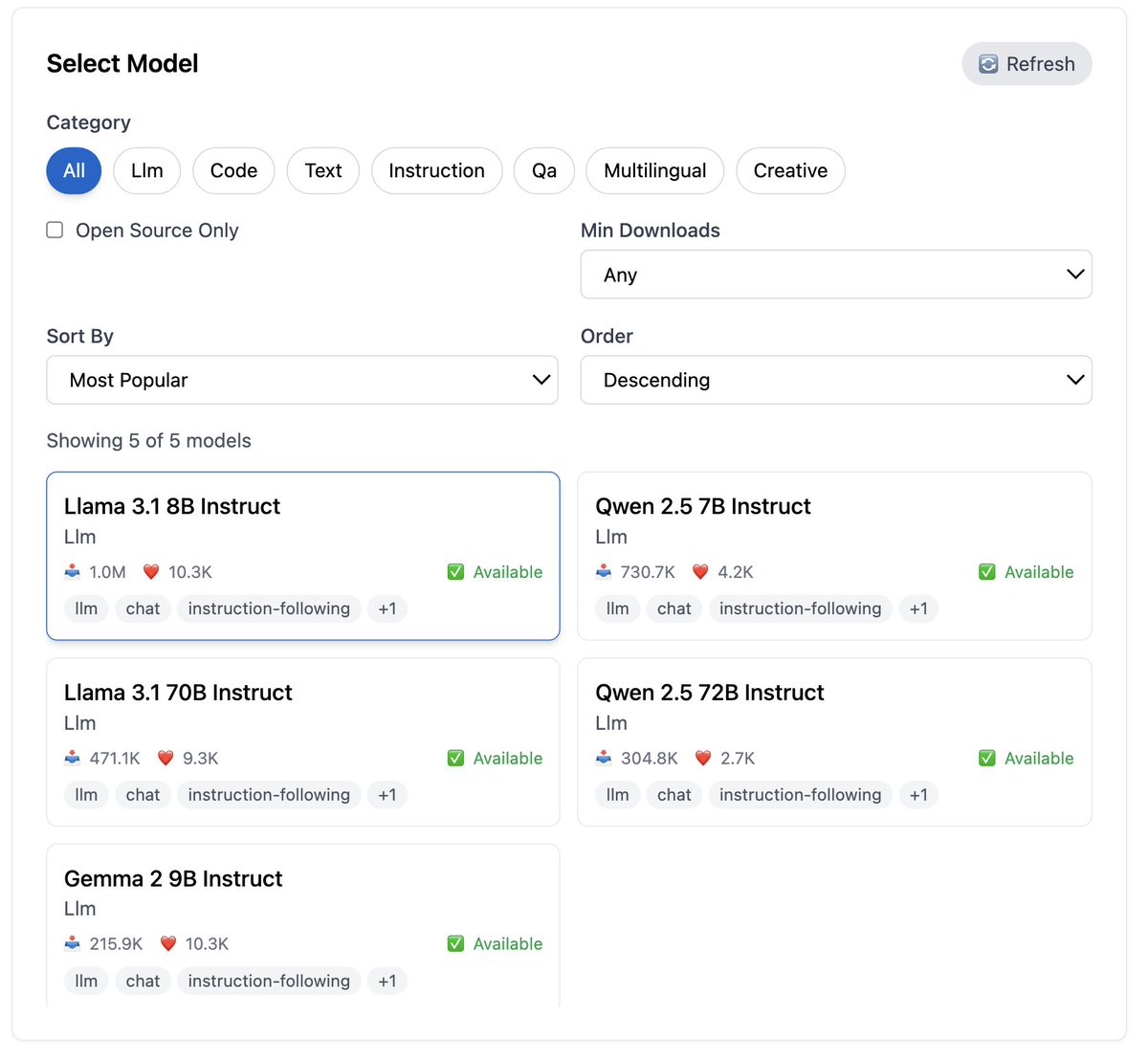The image size is (1148, 1061).
Task: Click chat tag on Qwen 2.5 72B card
Action: pyautogui.click(x=674, y=795)
